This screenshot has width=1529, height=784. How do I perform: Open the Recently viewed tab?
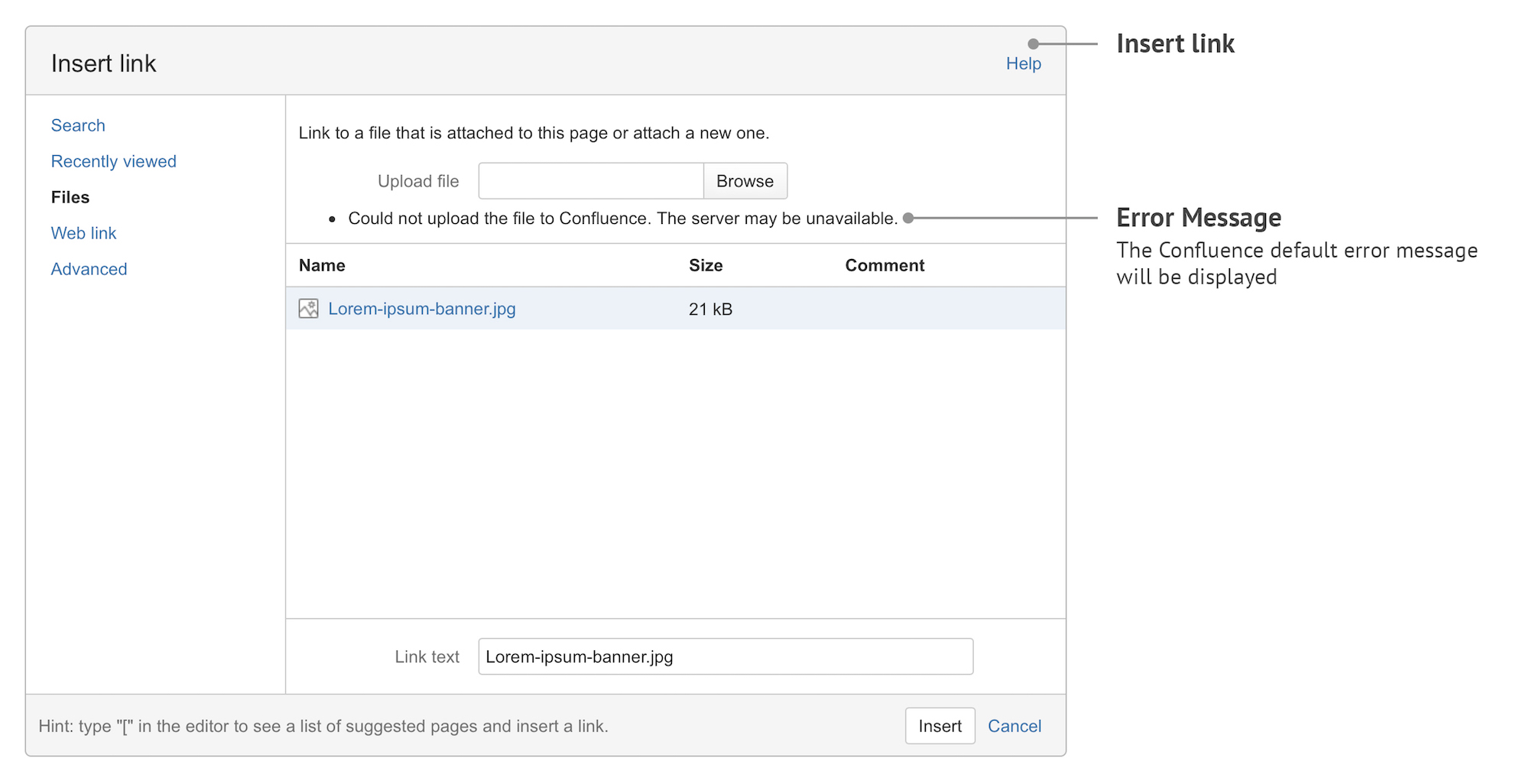click(113, 161)
